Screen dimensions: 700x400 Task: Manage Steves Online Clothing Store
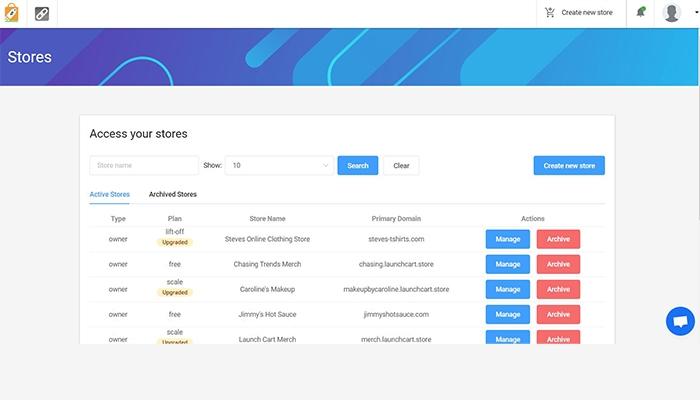click(508, 239)
